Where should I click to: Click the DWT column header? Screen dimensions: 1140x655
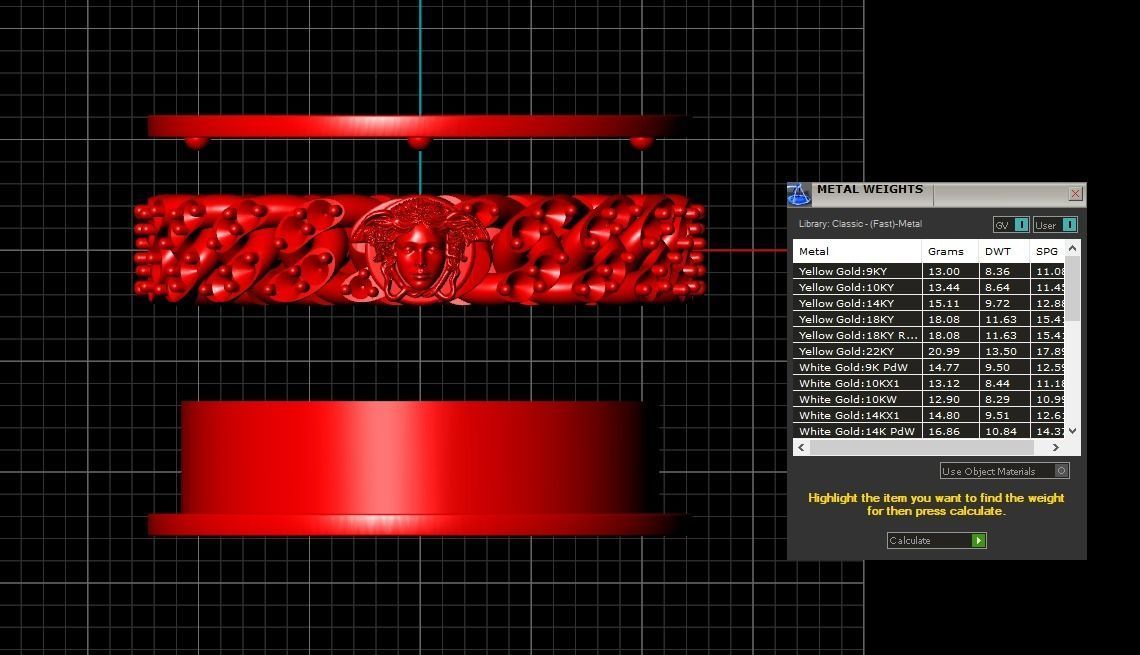[1003, 252]
